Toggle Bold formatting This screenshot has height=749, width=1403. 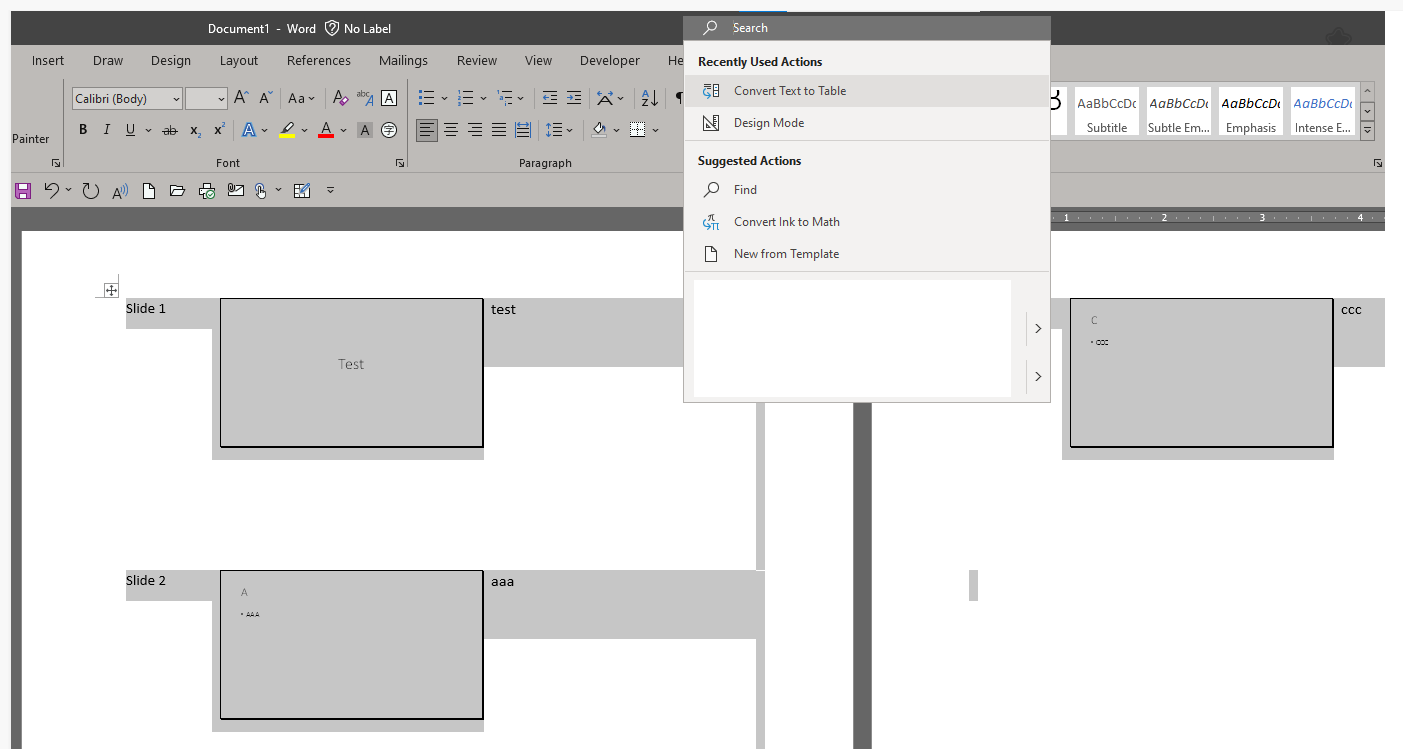click(83, 130)
